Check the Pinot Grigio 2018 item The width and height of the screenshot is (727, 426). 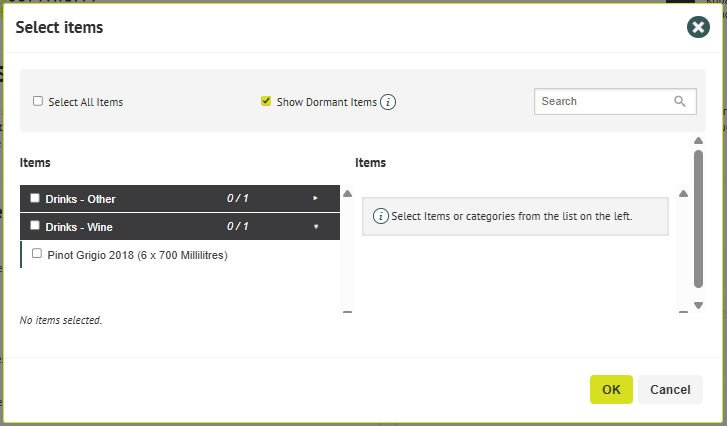point(37,254)
